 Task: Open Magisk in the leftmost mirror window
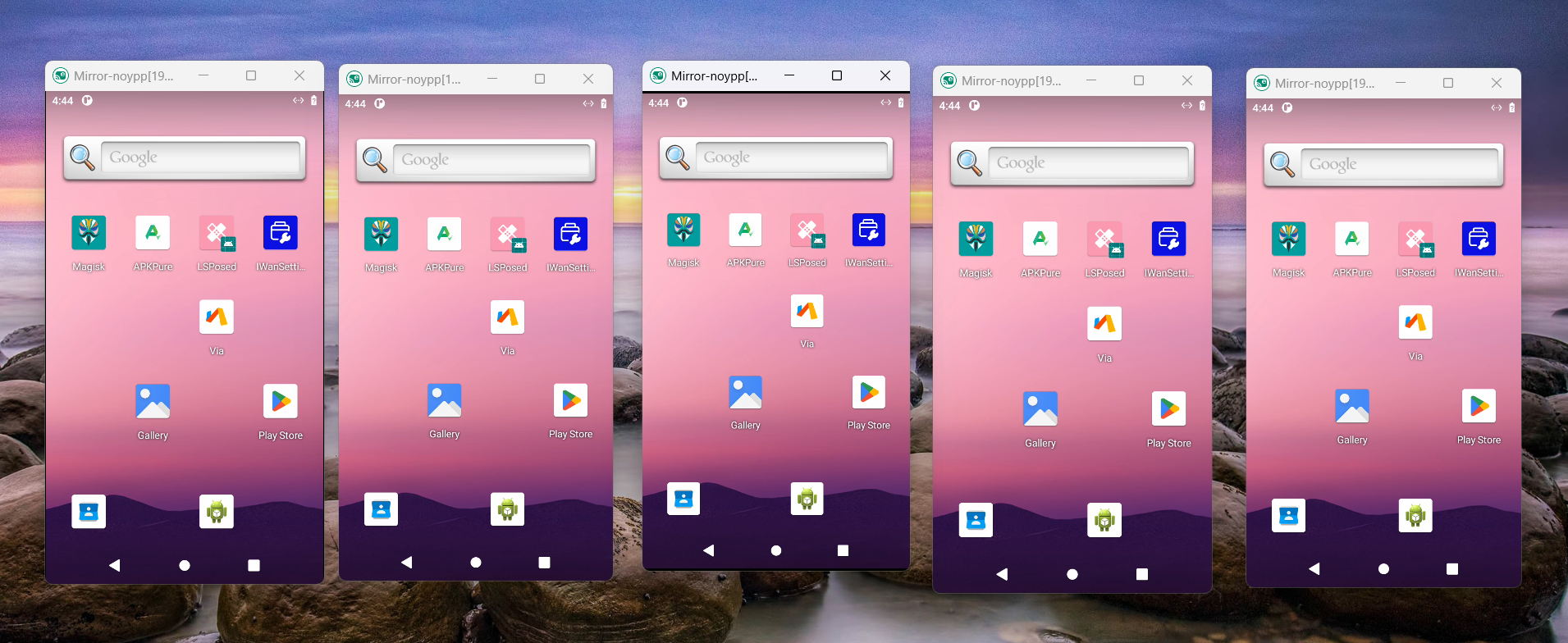(x=89, y=233)
